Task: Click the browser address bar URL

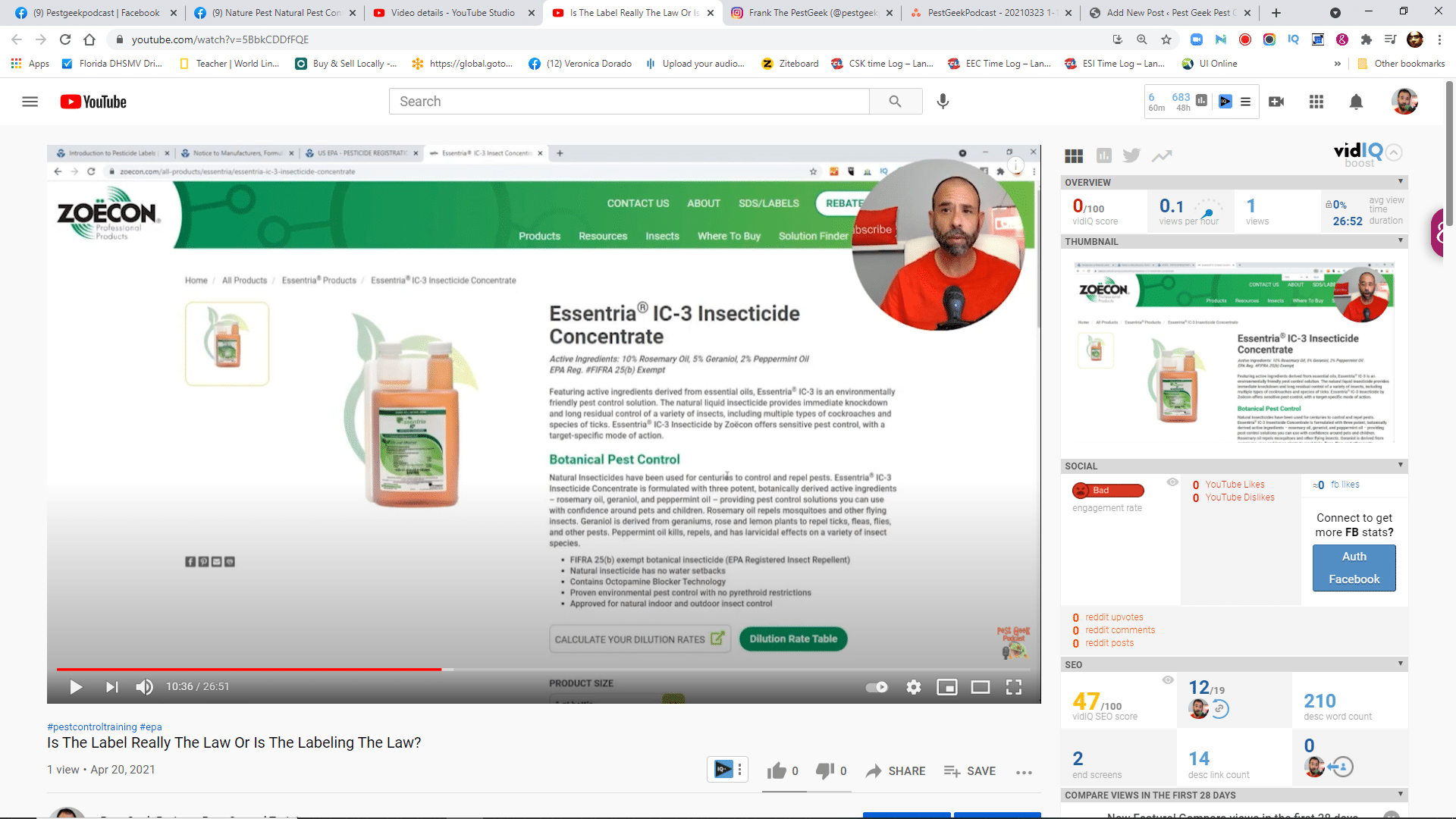Action: point(220,39)
